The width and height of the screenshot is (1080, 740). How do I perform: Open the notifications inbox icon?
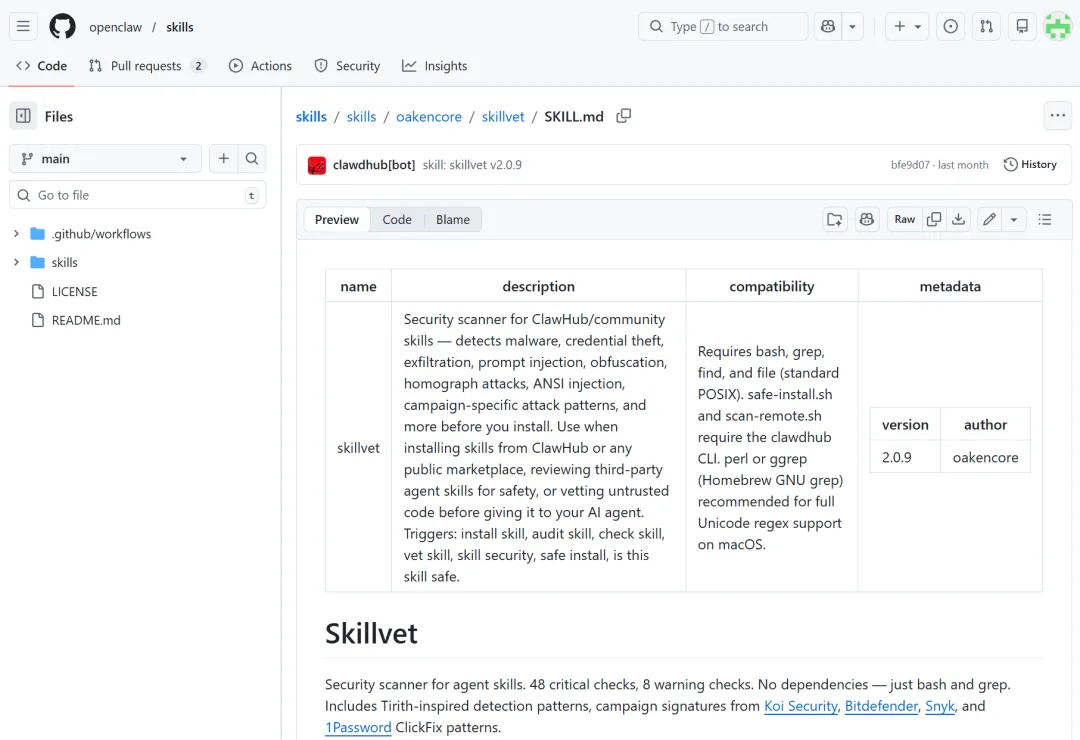click(x=1022, y=27)
